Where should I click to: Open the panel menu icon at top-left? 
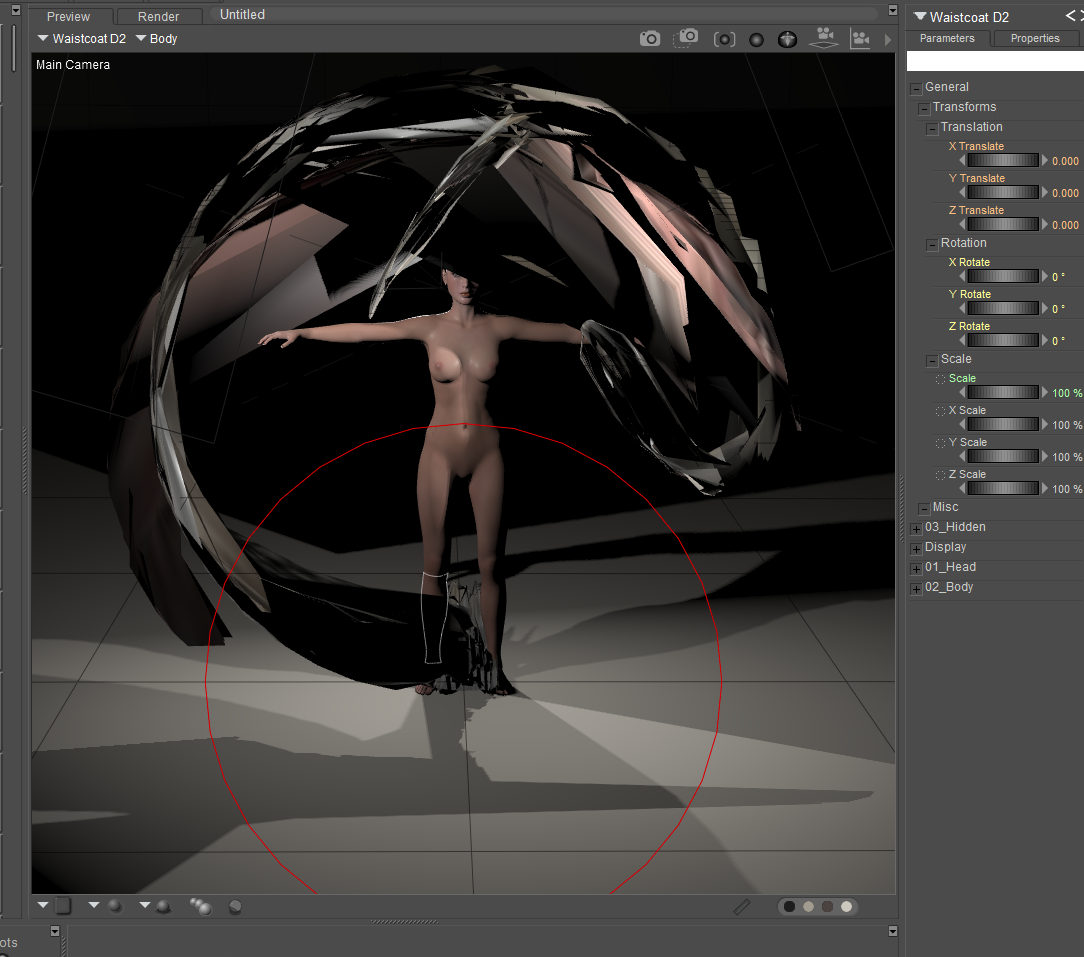[x=16, y=10]
